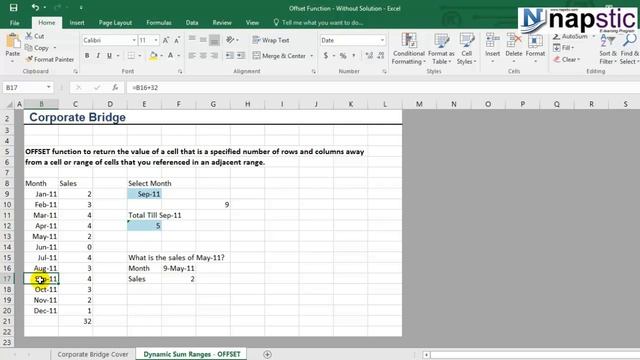Open Conditional Formatting menu
The width and height of the screenshot is (640, 360).
click(x=409, y=49)
